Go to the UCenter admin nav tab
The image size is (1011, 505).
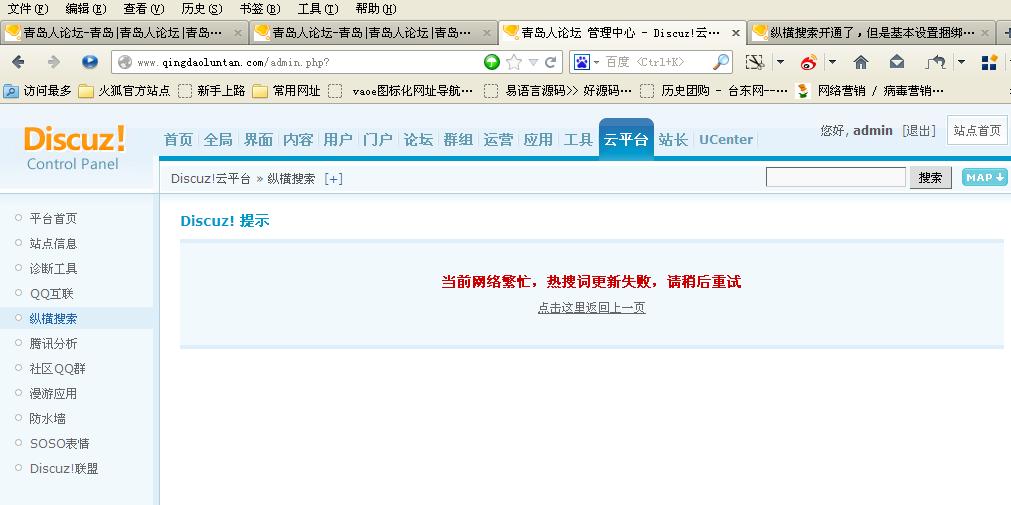pyautogui.click(x=726, y=139)
